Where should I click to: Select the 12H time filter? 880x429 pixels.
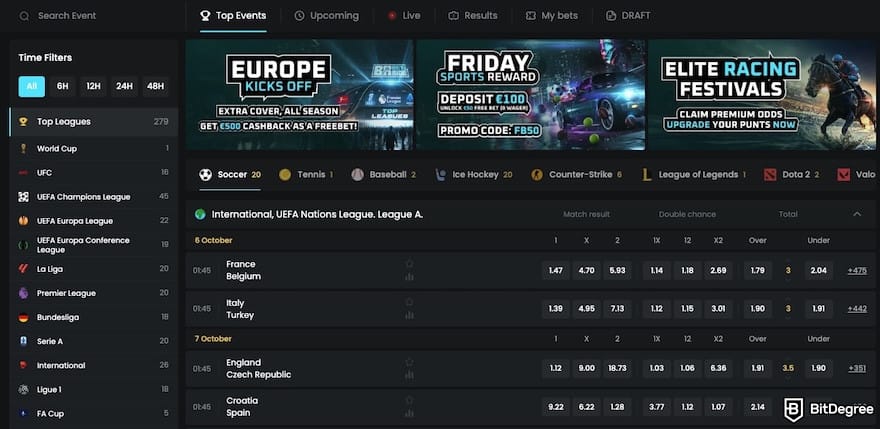pos(93,86)
